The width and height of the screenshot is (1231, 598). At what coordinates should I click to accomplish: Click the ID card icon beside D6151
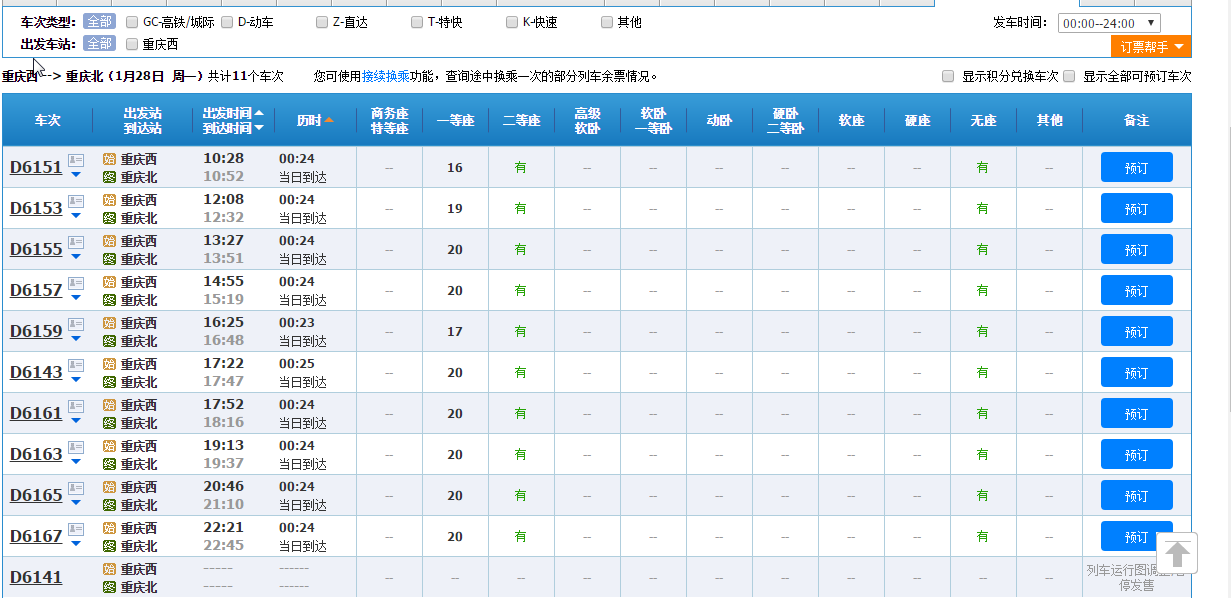pos(76,160)
